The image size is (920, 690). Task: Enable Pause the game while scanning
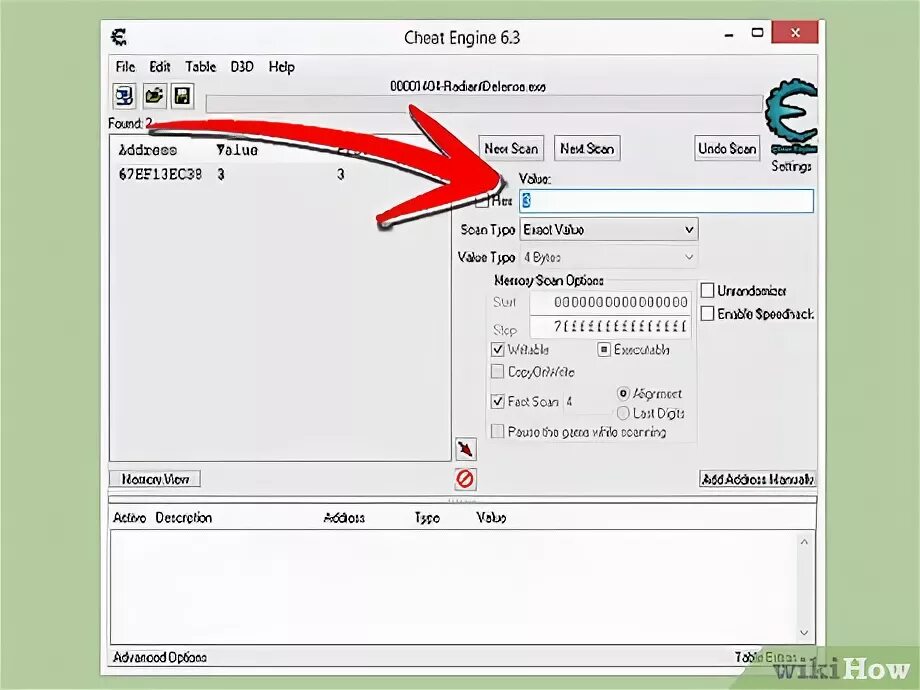pyautogui.click(x=498, y=432)
